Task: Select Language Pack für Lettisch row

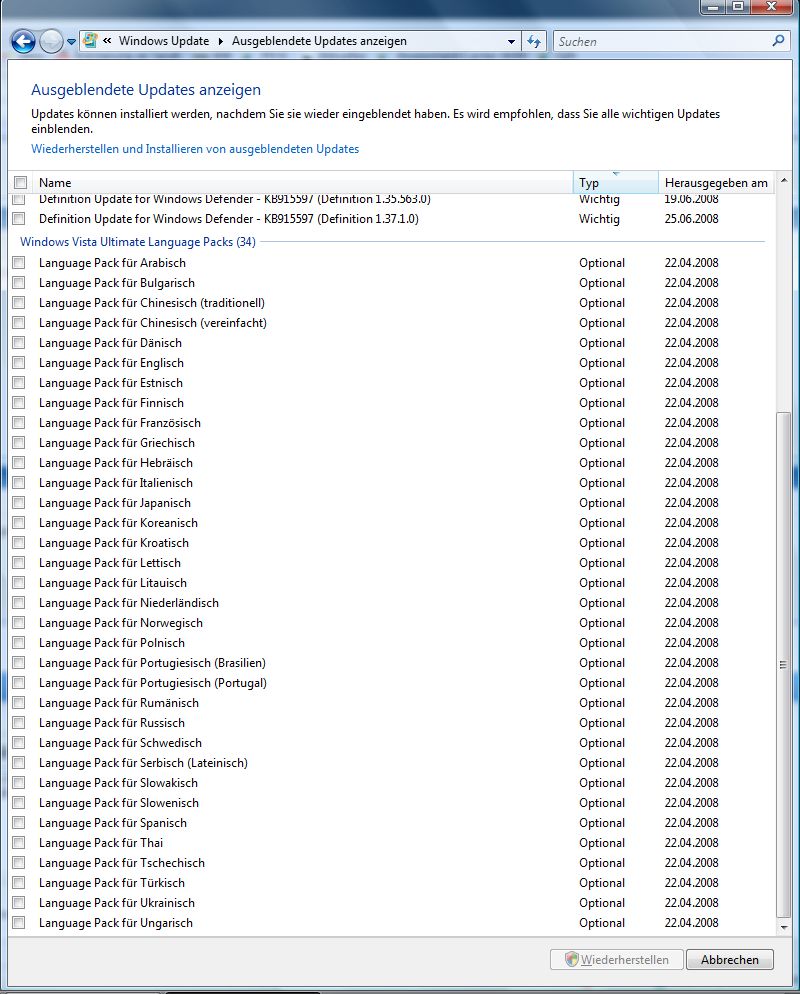Action: [x=392, y=563]
